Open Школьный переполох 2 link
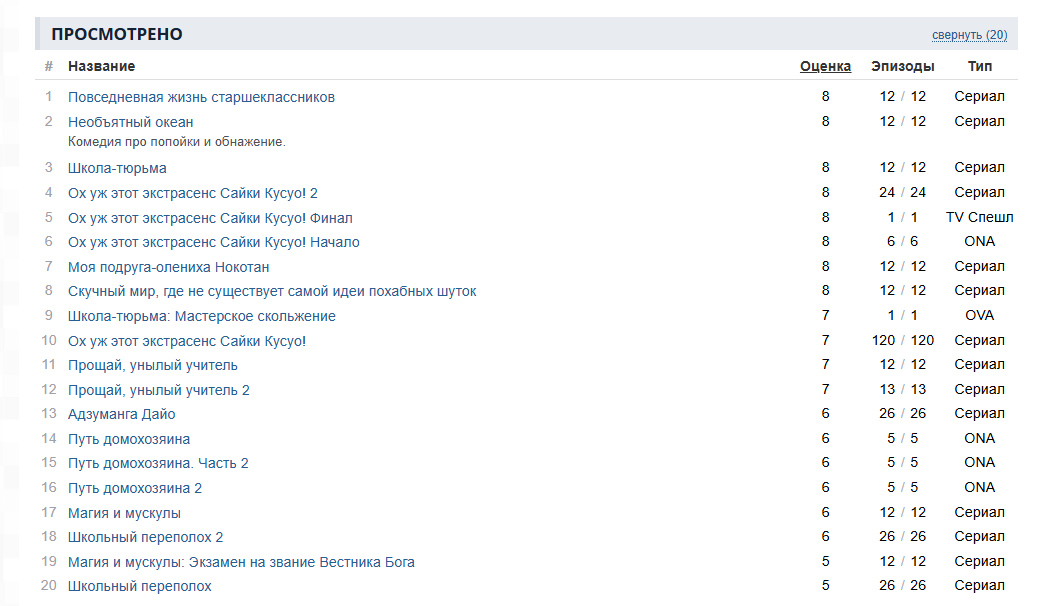Screen dimensions: 1056x606 [145, 537]
